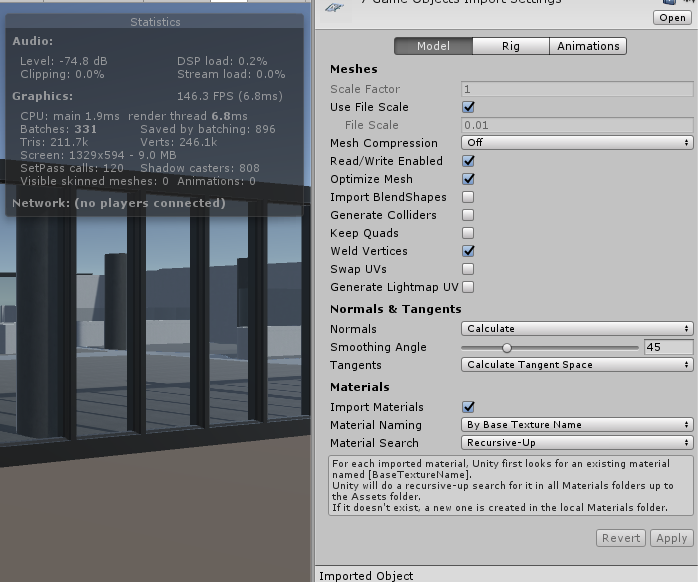Click the Smoothing Angle slider handle
The image size is (698, 582).
pyautogui.click(x=507, y=347)
